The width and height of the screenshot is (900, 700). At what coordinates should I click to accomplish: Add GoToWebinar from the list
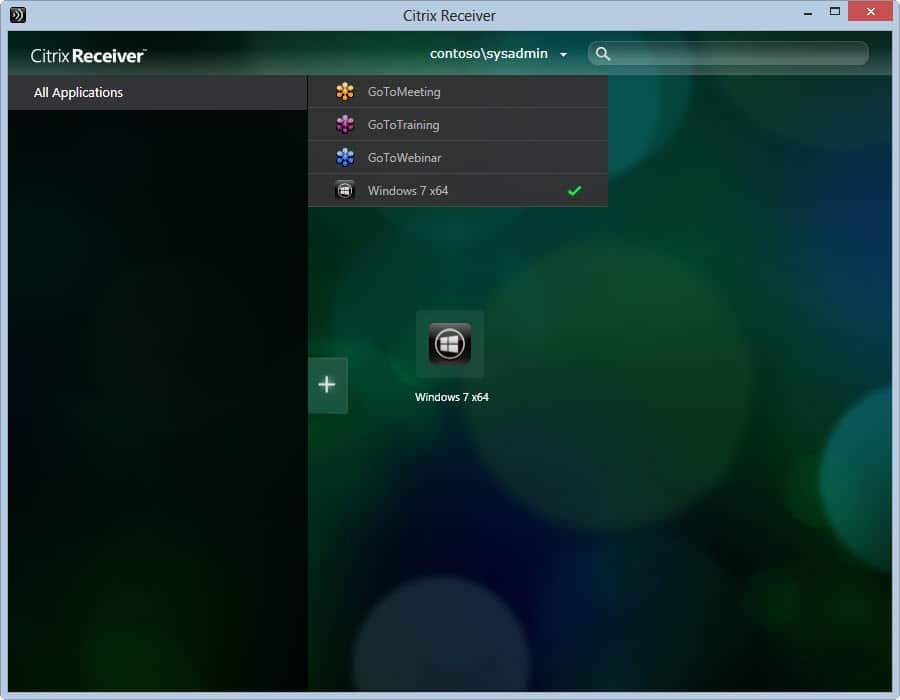458,157
